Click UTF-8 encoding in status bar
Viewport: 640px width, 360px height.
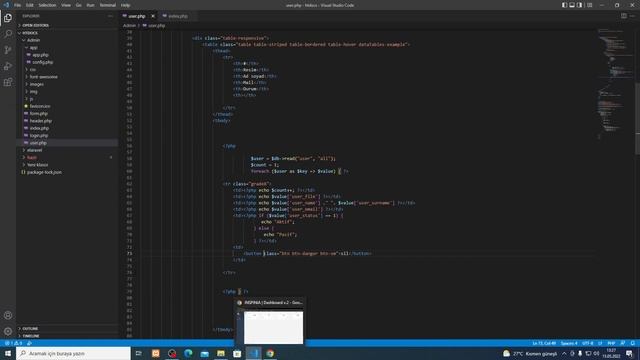pos(588,343)
